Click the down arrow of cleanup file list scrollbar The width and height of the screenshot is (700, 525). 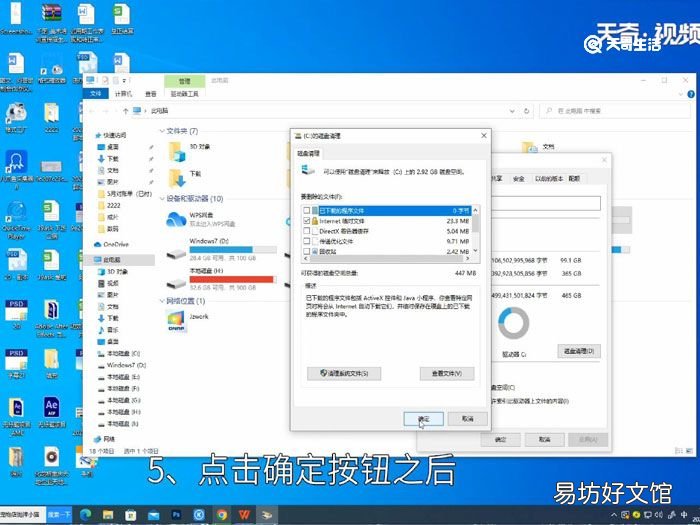(x=475, y=251)
